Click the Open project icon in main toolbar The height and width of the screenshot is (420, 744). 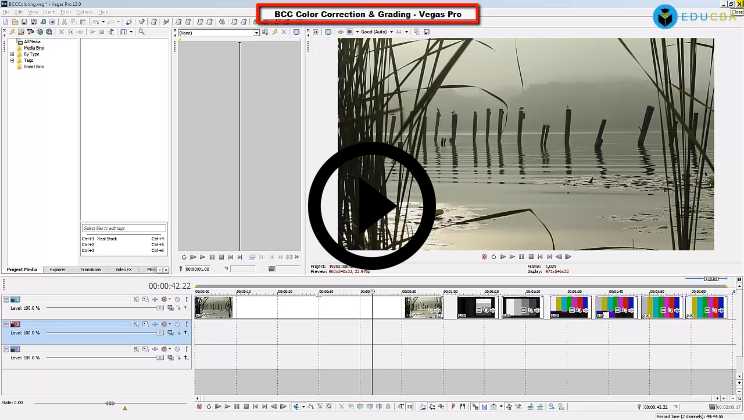16,21
